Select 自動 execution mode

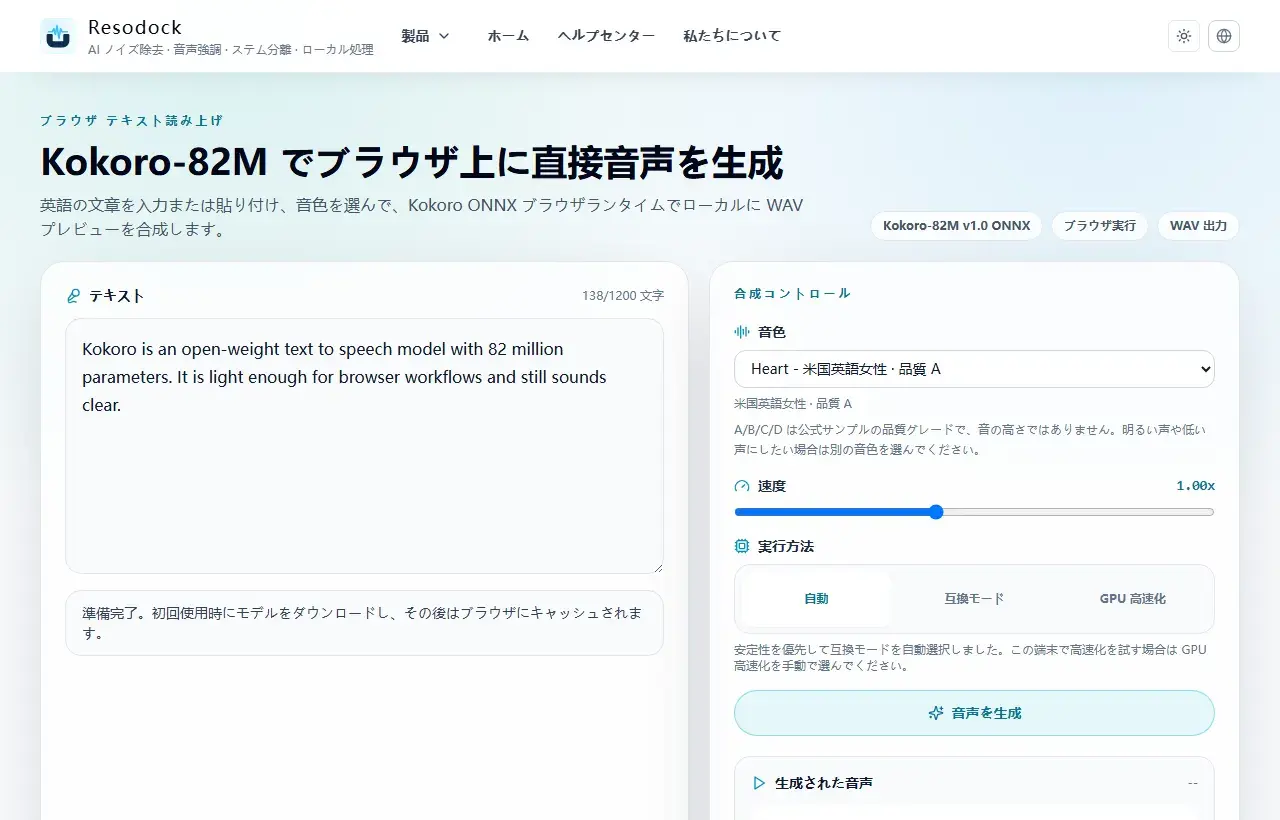(816, 599)
